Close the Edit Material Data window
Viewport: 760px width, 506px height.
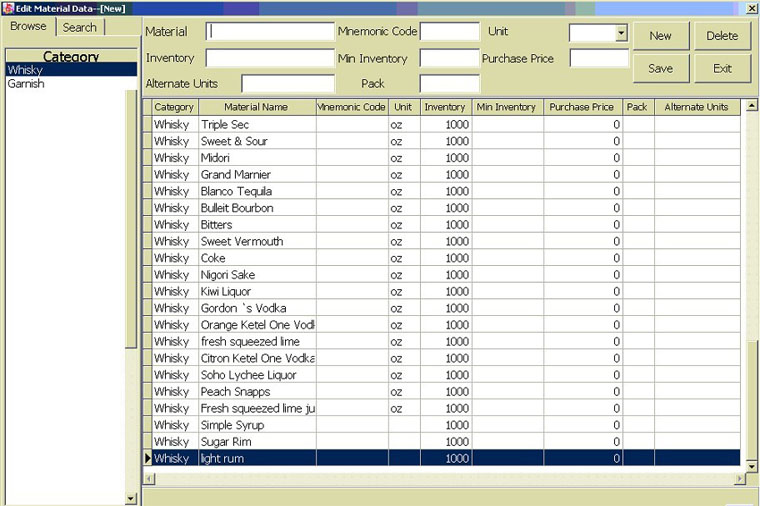752,9
